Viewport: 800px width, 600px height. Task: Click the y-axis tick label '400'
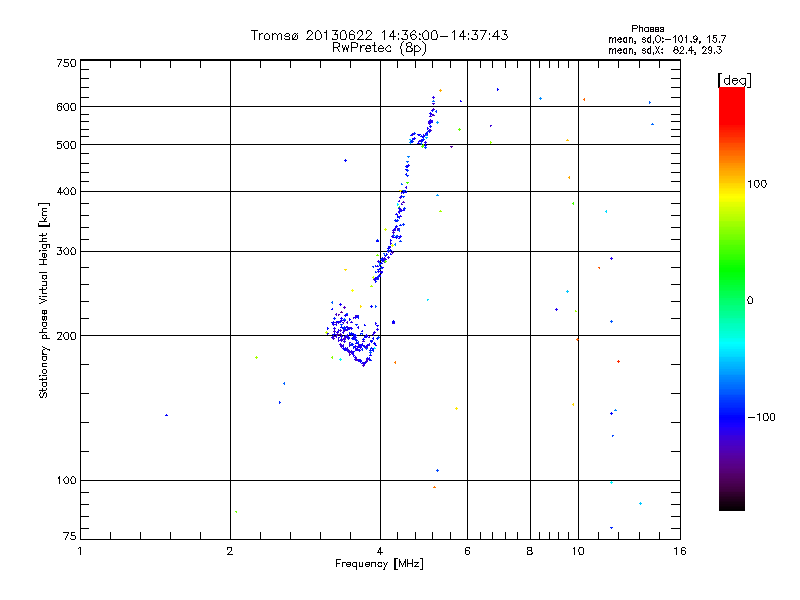66,192
